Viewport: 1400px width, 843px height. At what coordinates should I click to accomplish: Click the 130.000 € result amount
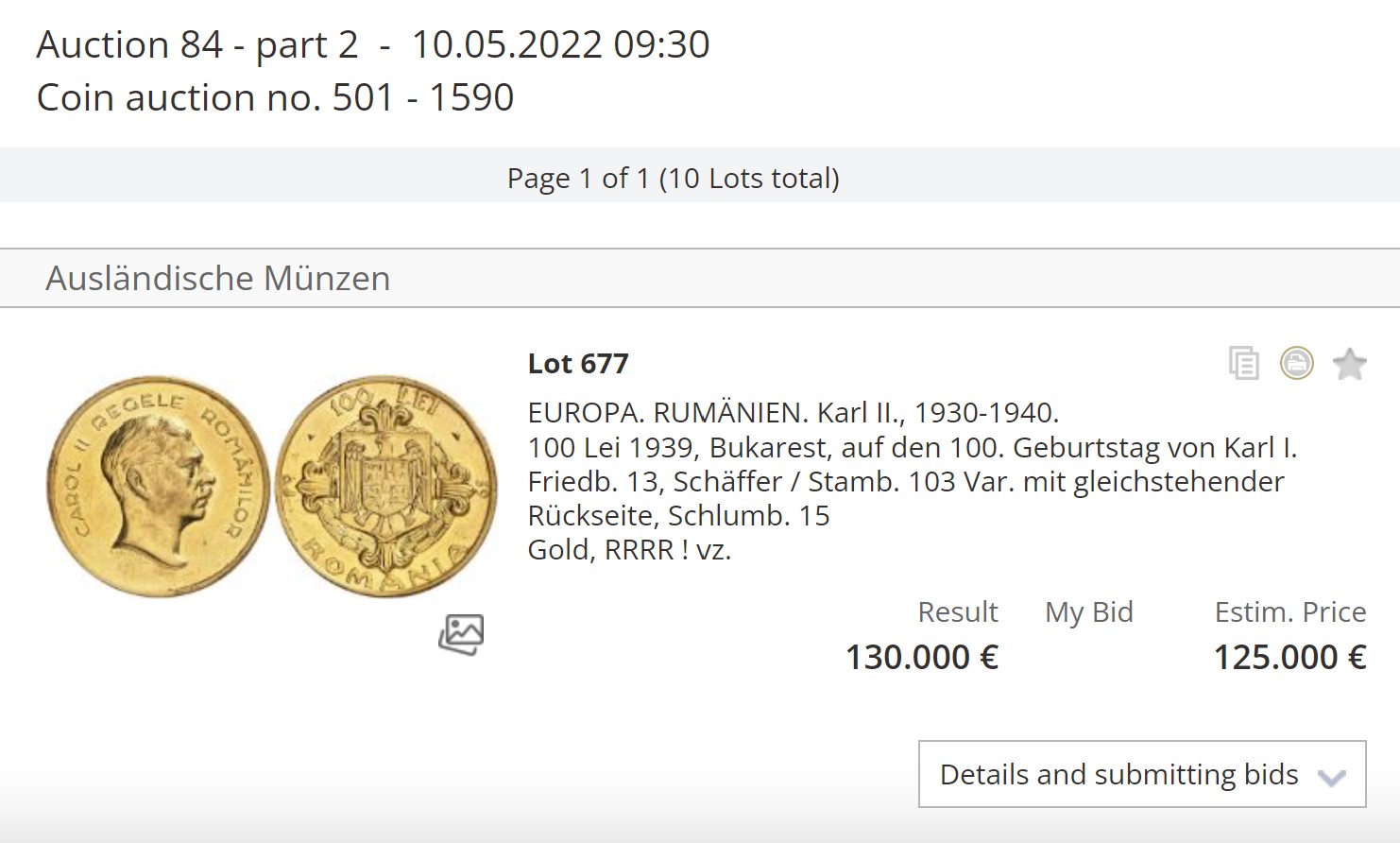coord(921,657)
